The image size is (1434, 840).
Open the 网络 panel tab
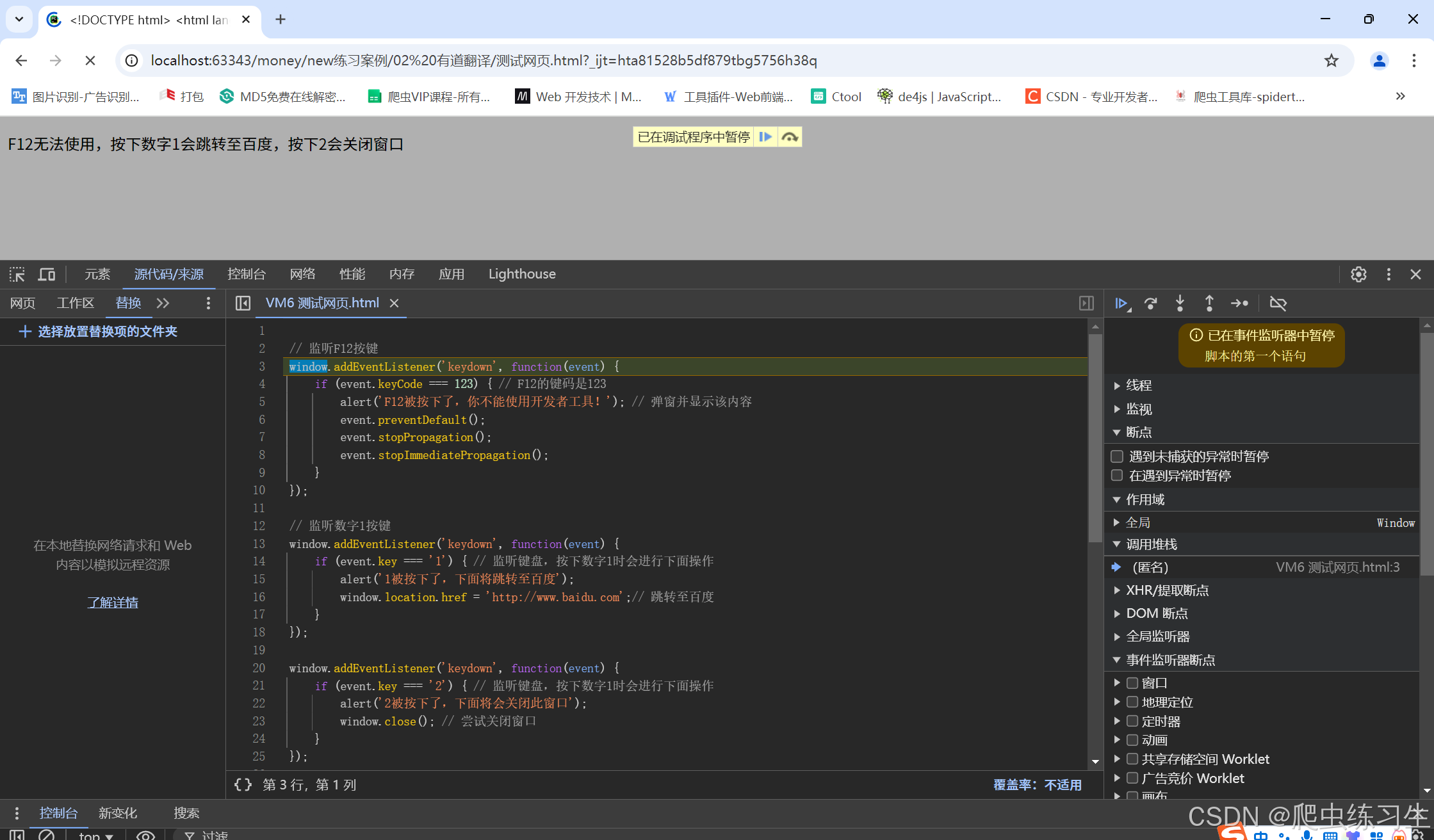(x=302, y=275)
